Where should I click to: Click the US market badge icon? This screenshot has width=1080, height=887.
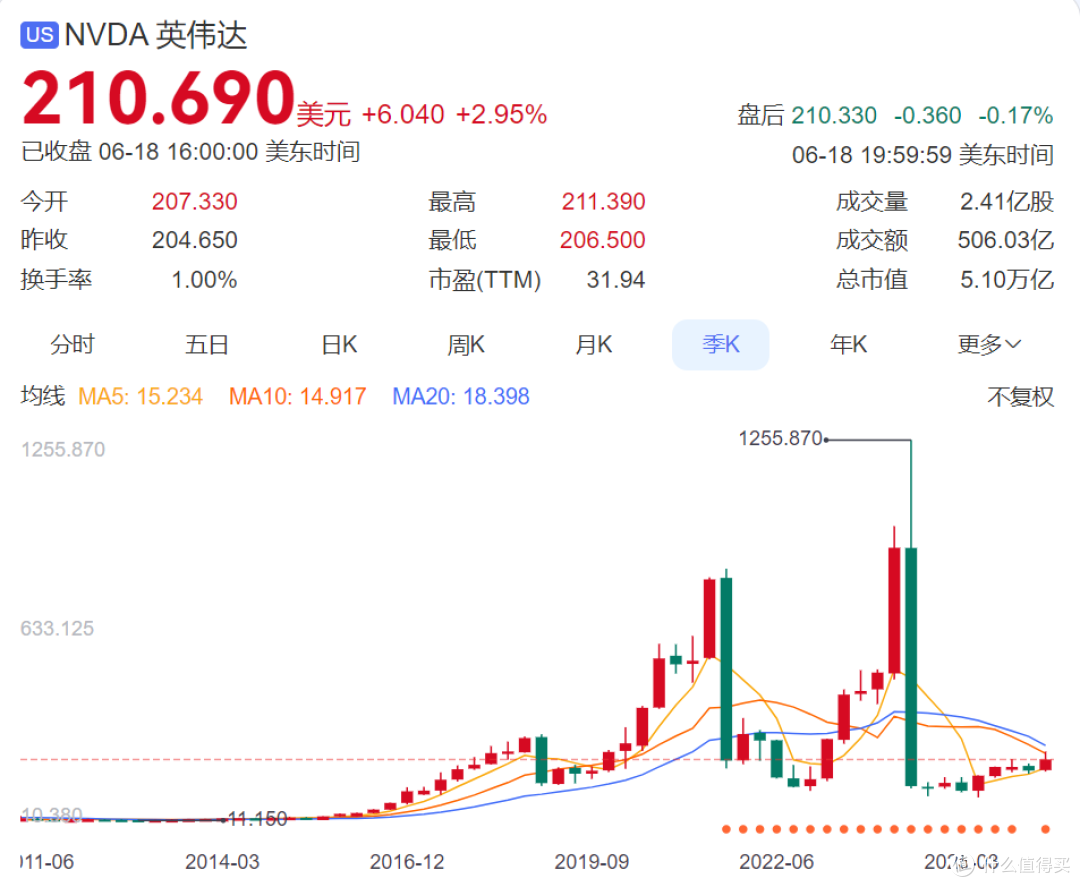pyautogui.click(x=39, y=34)
